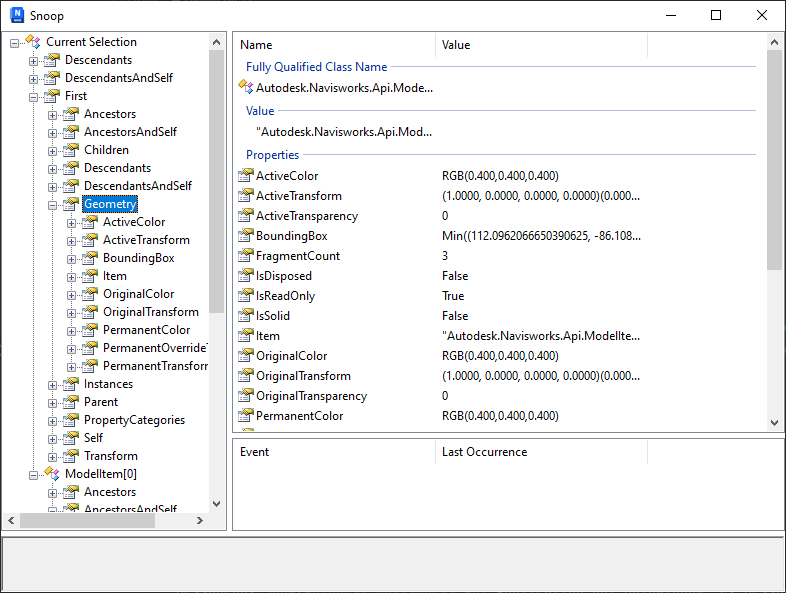This screenshot has height=593, width=786.
Task: Click the icon beside IsReadOnly row
Action: pos(246,296)
